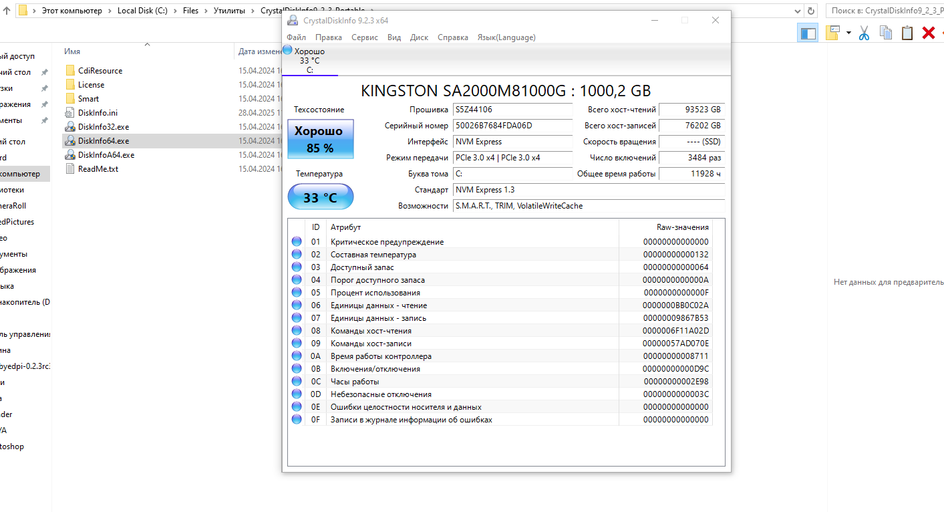Select the Smart folder in Explorer

point(88,99)
